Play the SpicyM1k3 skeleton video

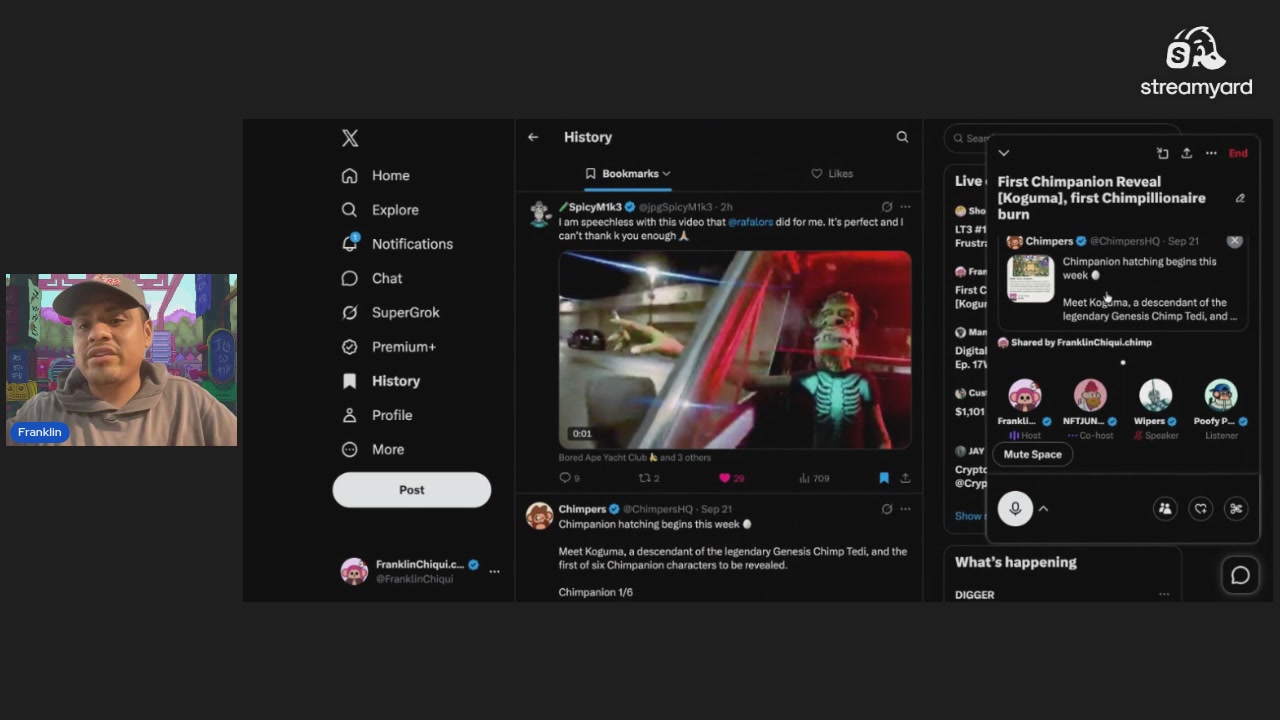coord(735,349)
